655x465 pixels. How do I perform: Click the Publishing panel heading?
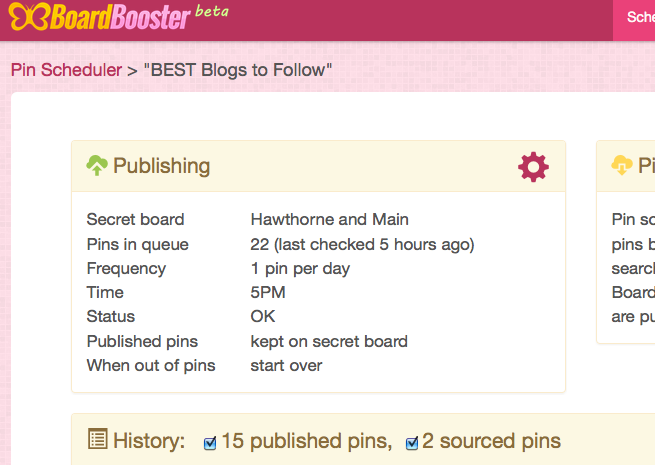(162, 165)
